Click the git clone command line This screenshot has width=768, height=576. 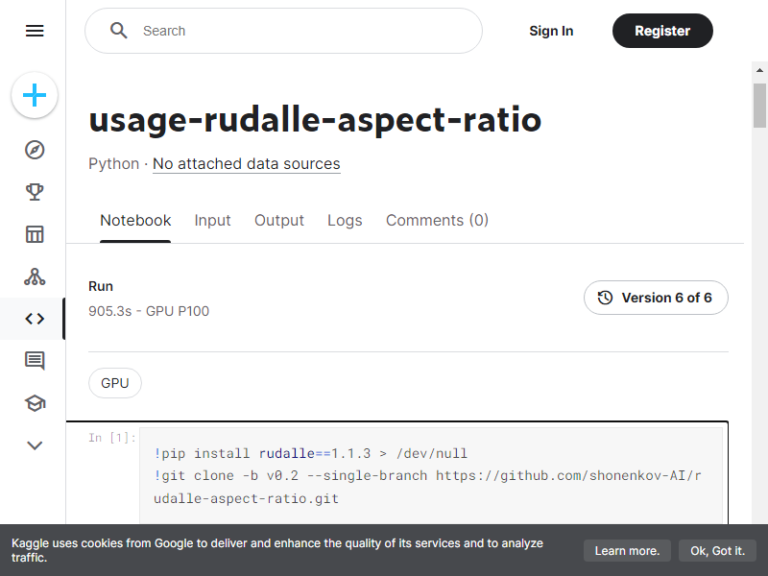(427, 487)
